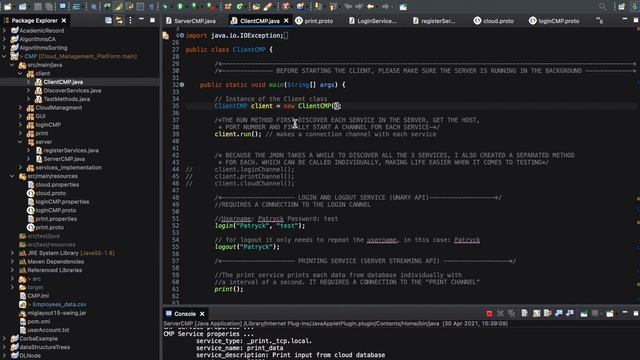Click the Open Type folder icon in toolbar

[x=256, y=6]
